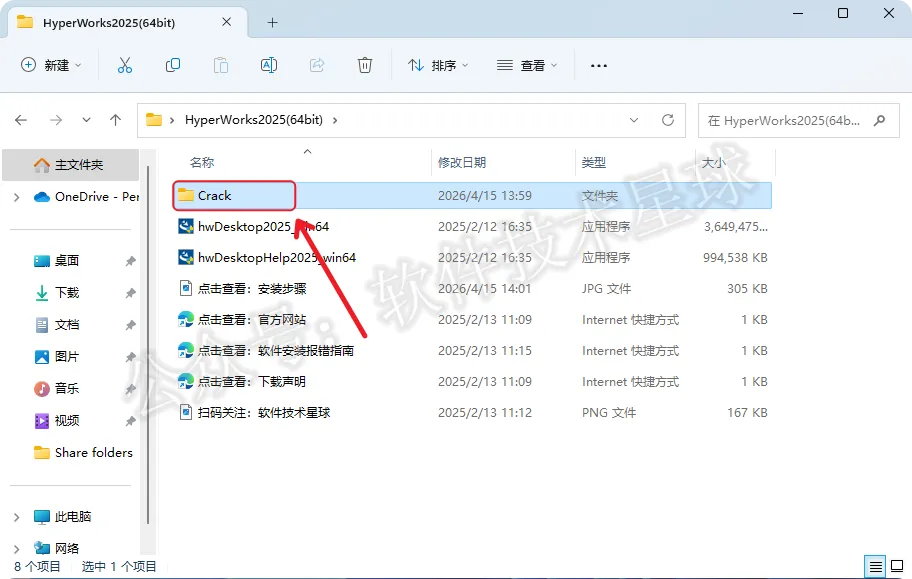Open the 排序 sort dropdown

[439, 65]
